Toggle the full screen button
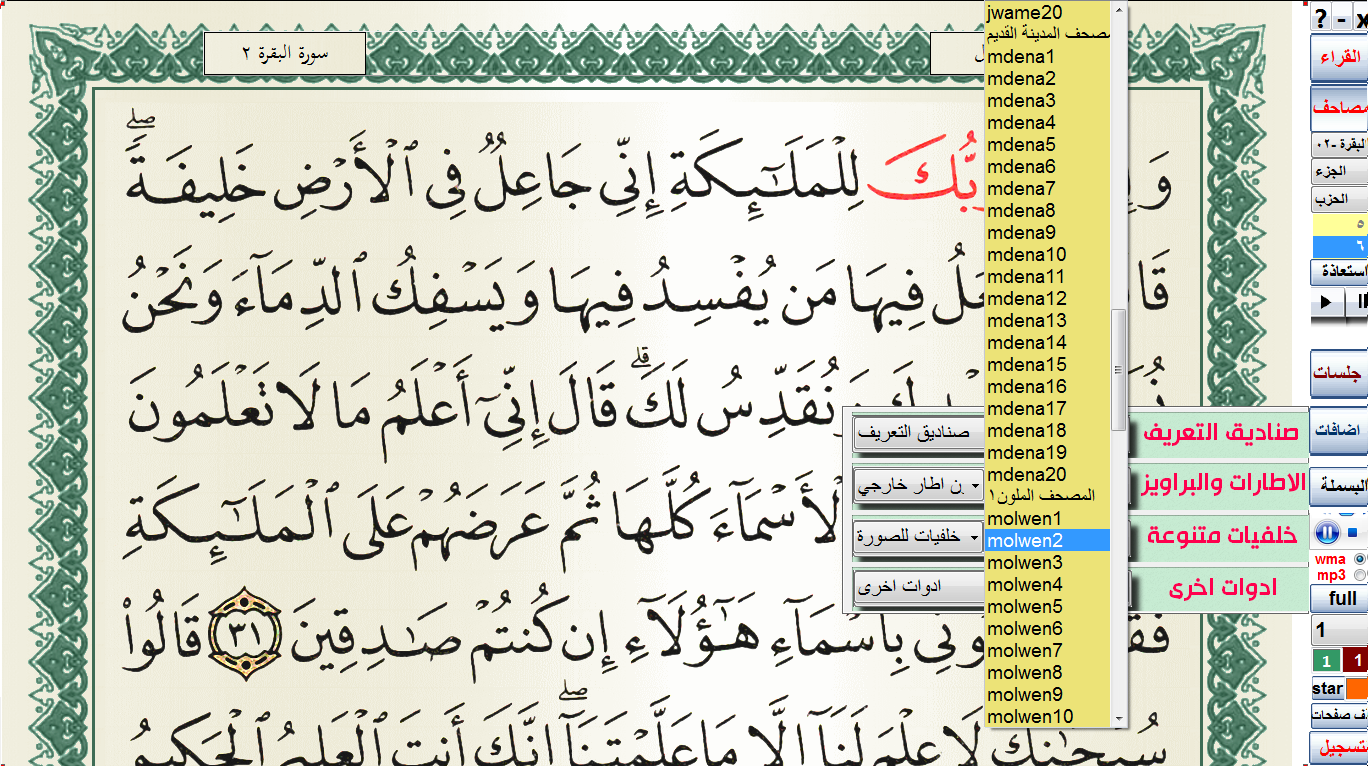1368x766 pixels. 1342,598
